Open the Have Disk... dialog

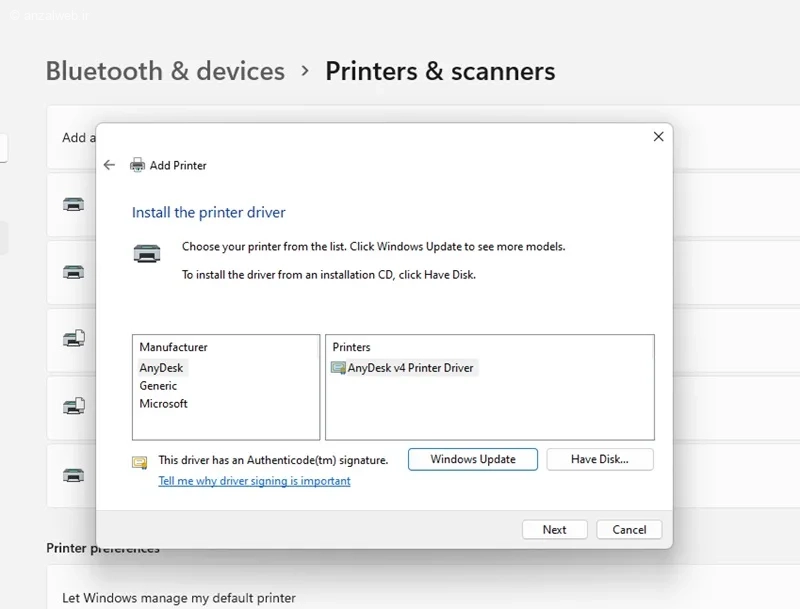tap(599, 459)
